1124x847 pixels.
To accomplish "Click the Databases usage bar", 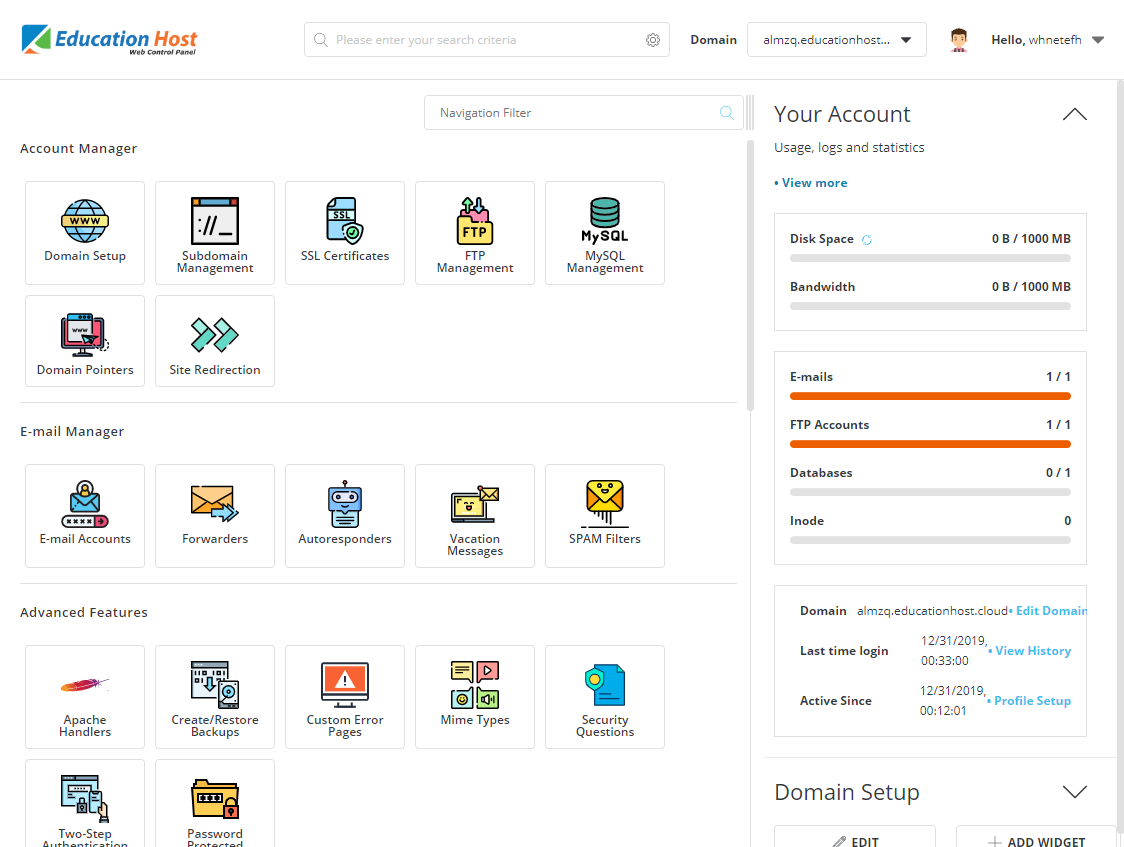I will (930, 492).
